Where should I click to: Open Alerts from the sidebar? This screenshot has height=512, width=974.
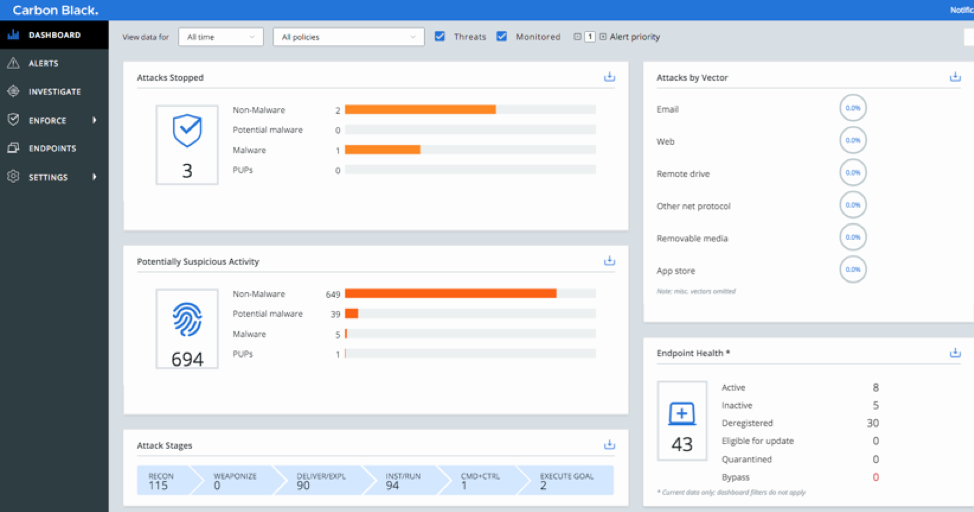43,63
